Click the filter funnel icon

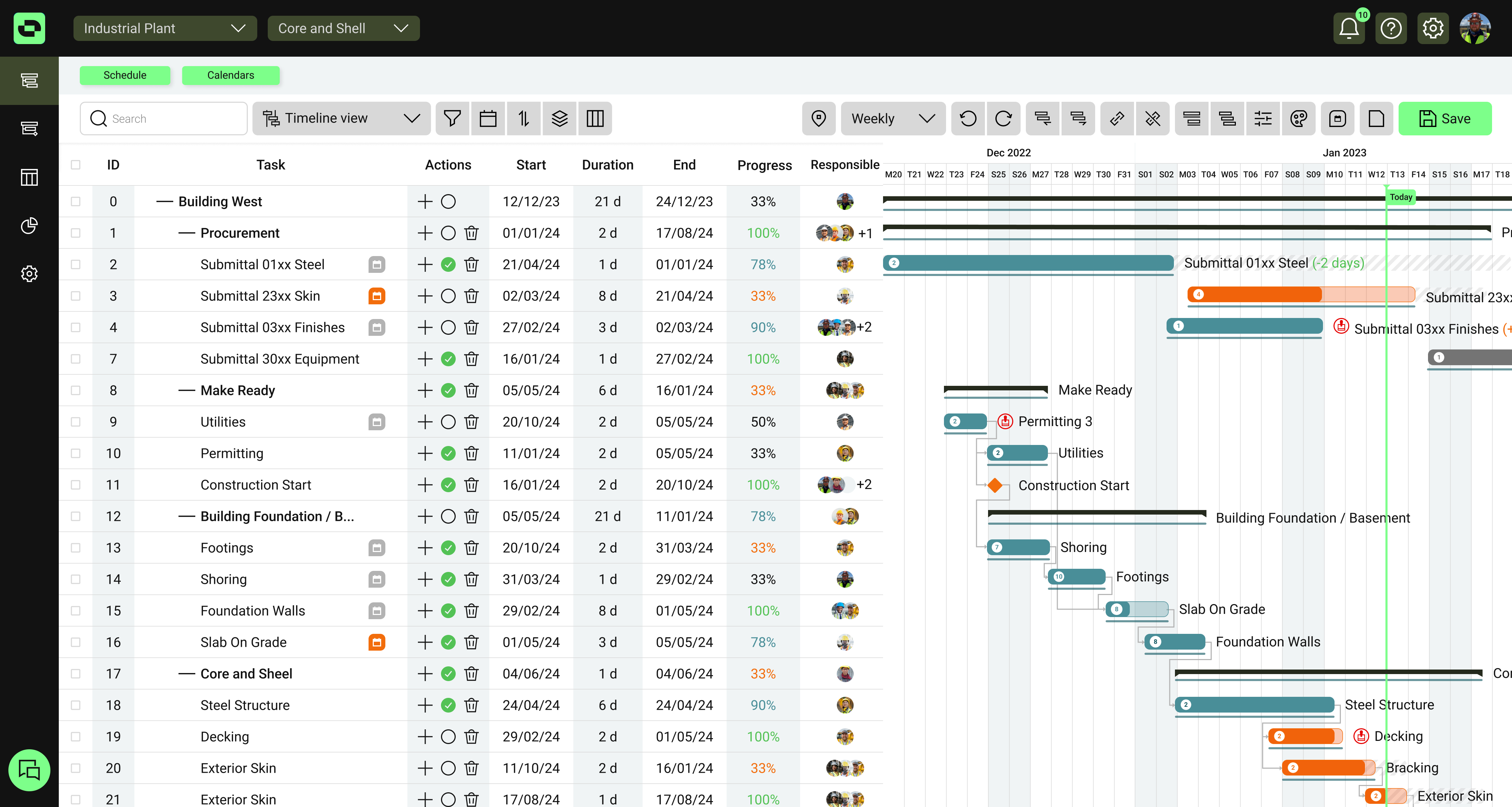(452, 119)
